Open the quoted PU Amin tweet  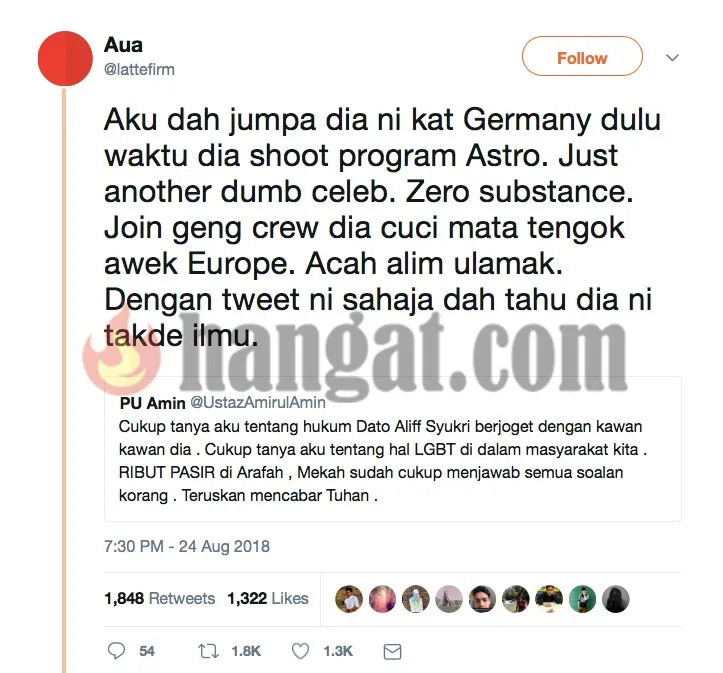point(393,449)
